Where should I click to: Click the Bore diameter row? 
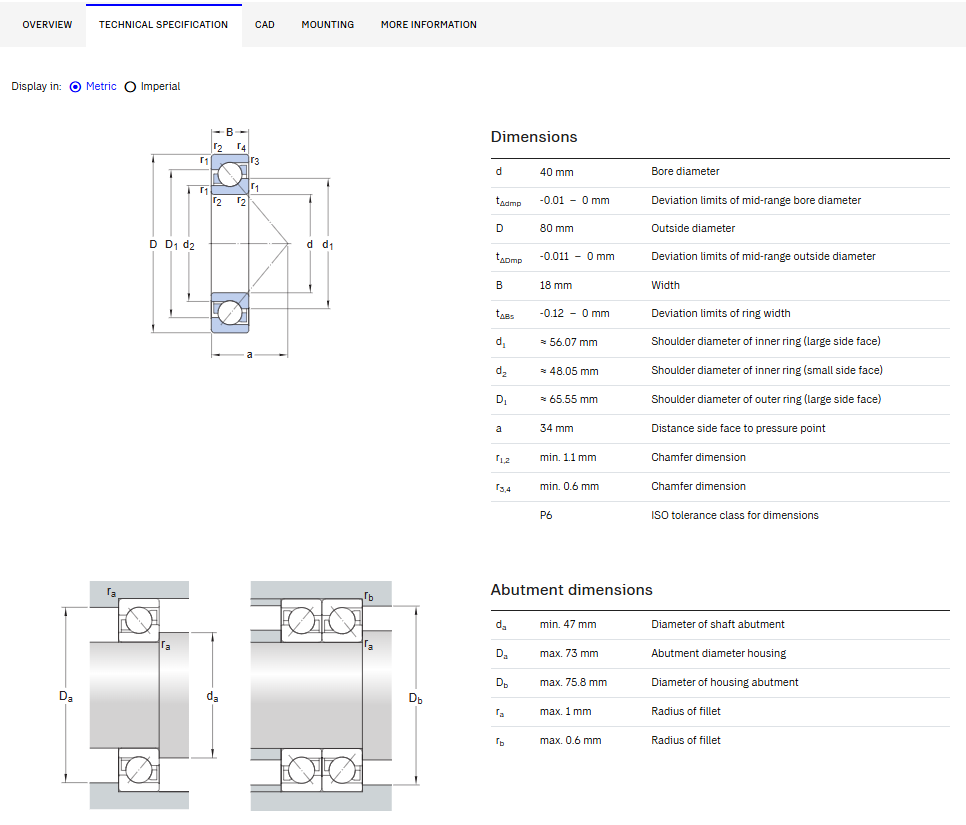tap(720, 172)
